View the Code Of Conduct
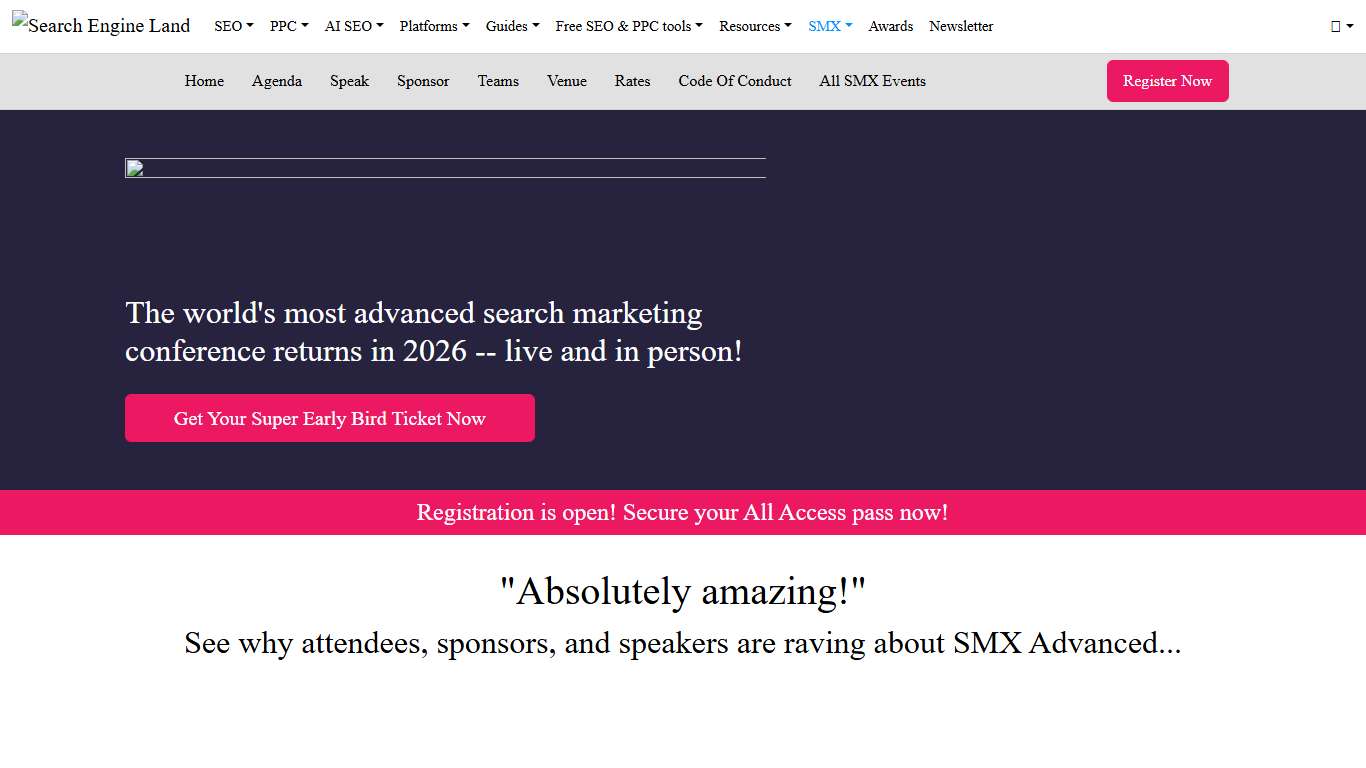1366x768 pixels. (x=734, y=81)
